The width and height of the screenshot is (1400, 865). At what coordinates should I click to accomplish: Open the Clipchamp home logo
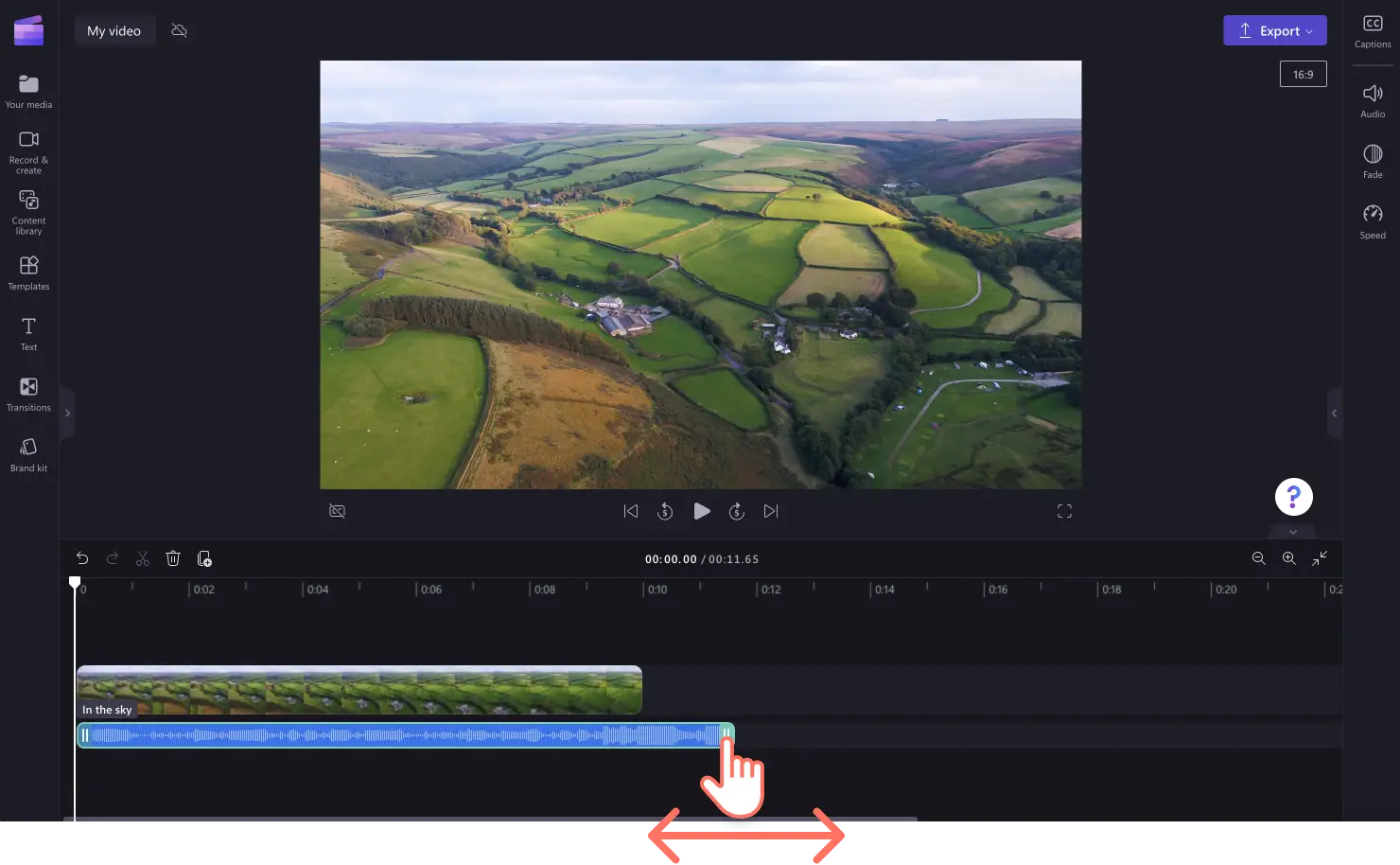28,30
